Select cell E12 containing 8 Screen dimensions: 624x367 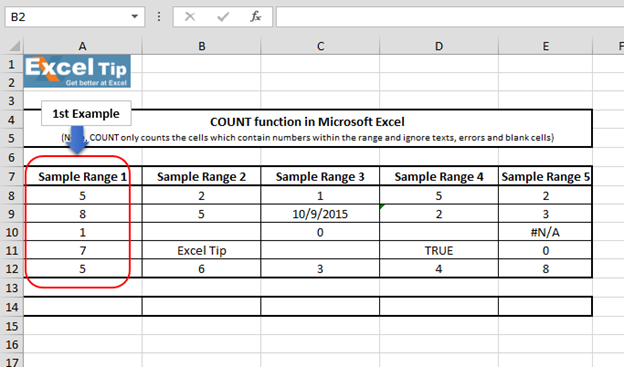[x=546, y=269]
